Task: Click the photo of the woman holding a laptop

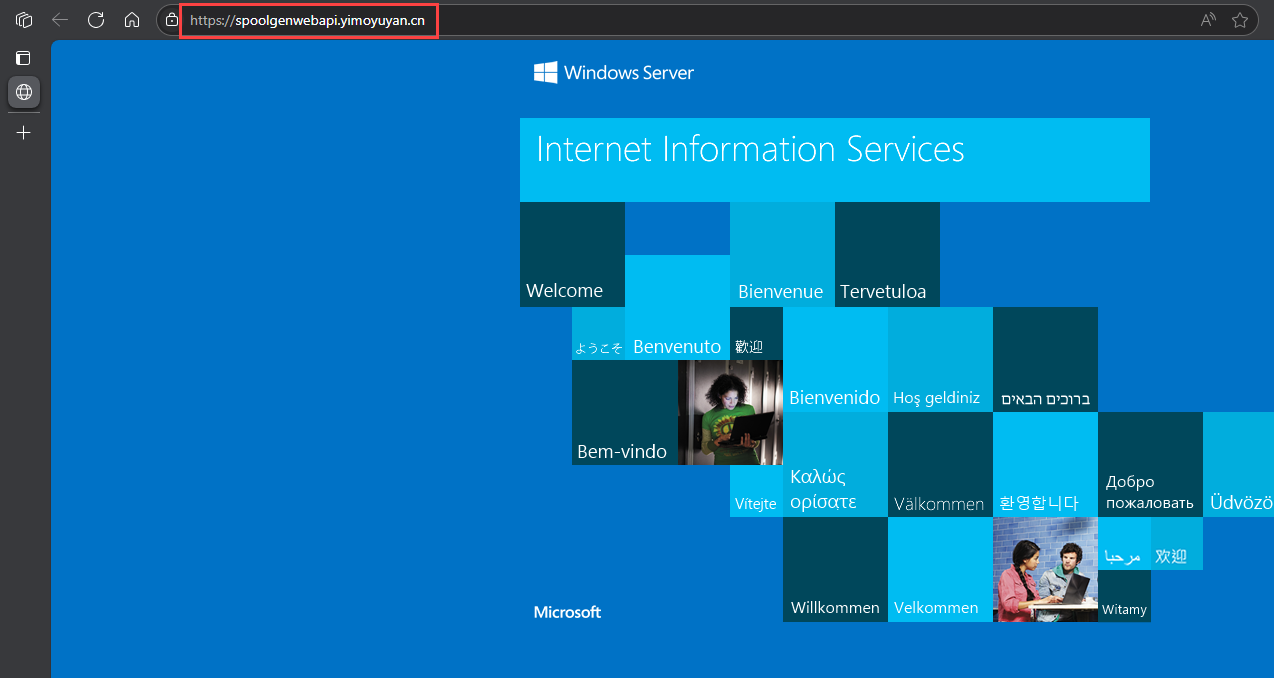Action: 729,412
